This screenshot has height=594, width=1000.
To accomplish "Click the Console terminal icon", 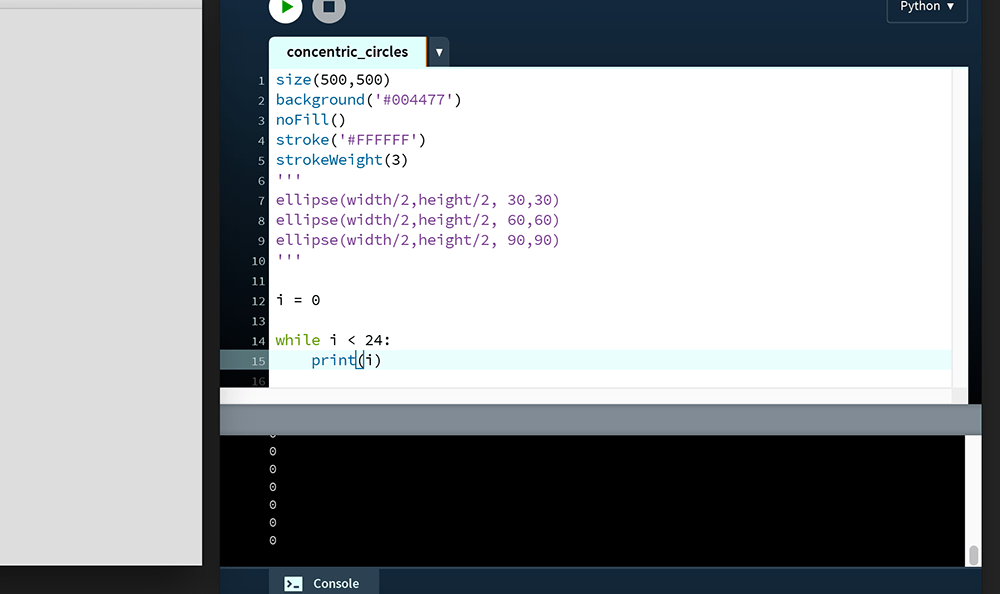I will [293, 584].
